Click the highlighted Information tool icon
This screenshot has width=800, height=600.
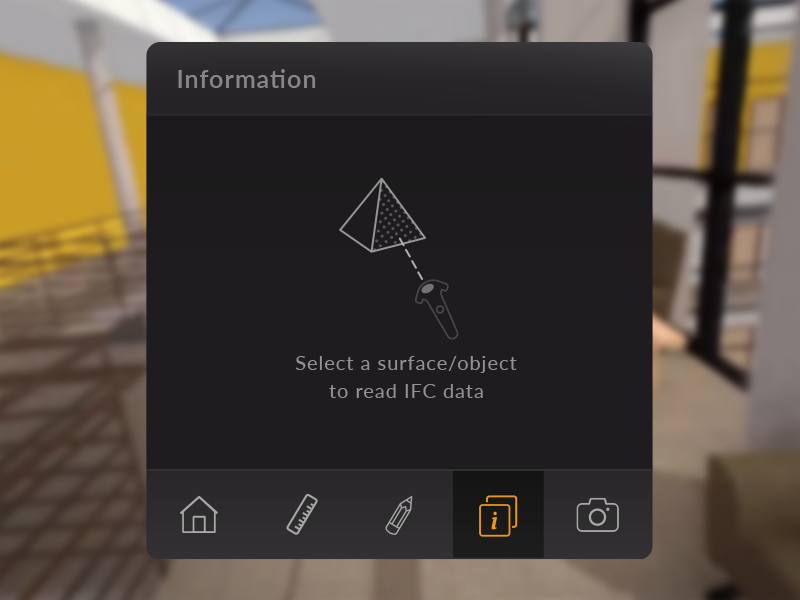pyautogui.click(x=498, y=516)
